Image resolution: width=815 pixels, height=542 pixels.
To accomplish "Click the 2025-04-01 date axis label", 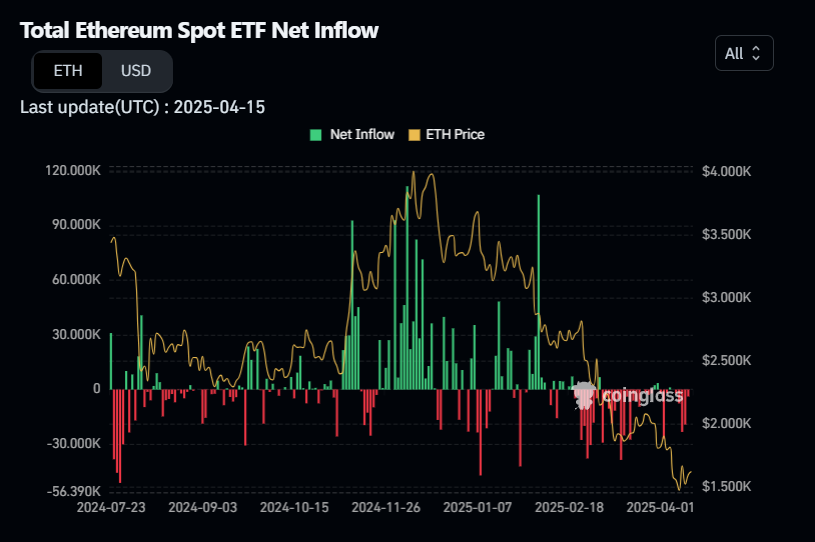I will pyautogui.click(x=659, y=507).
